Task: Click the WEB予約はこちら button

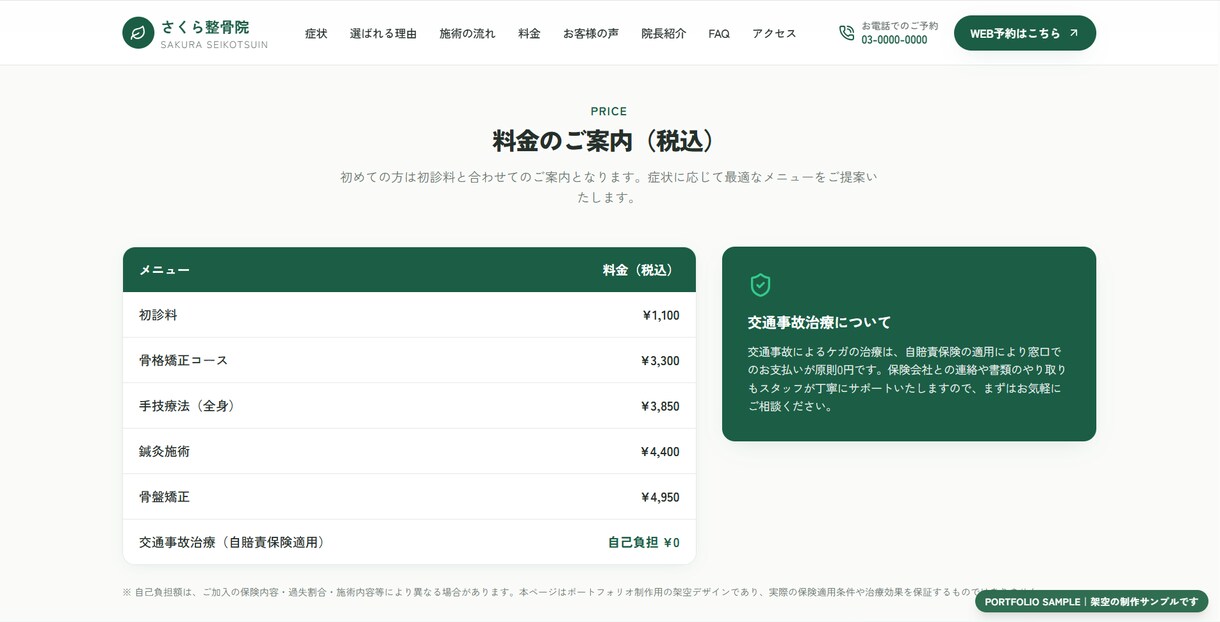Action: [x=1025, y=33]
